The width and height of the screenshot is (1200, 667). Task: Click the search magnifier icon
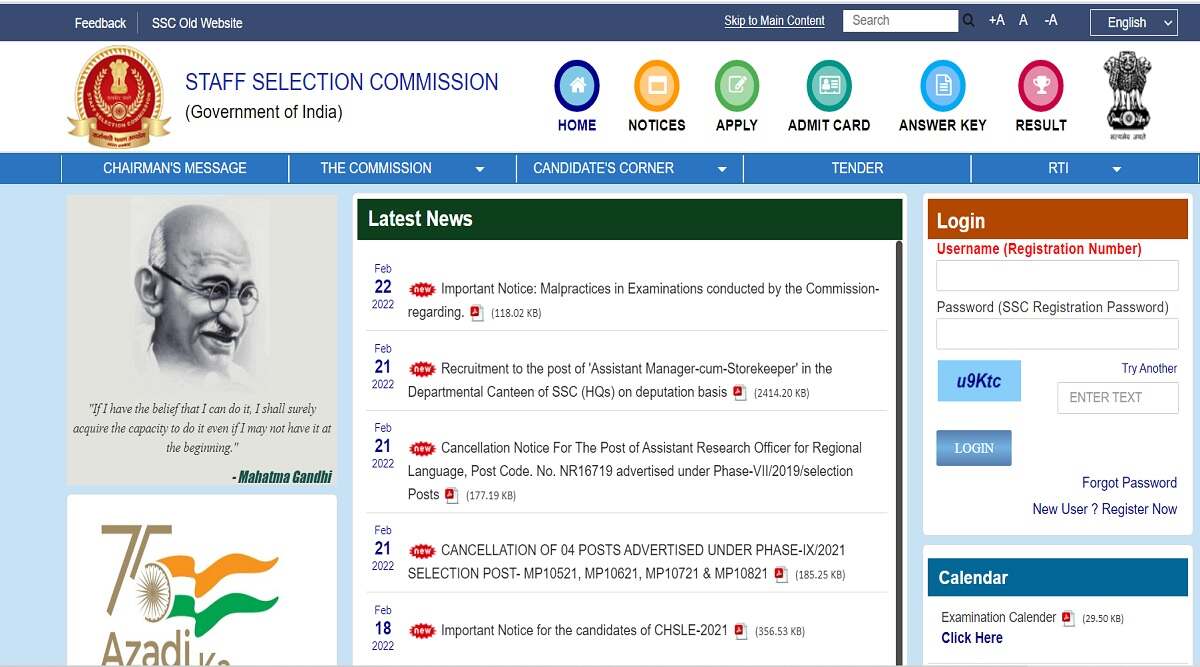[x=968, y=21]
